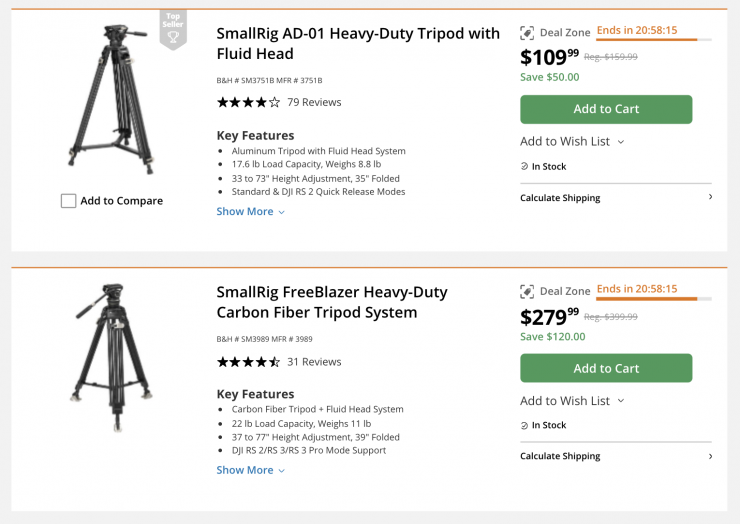The width and height of the screenshot is (740, 524).
Task: Click In Stock icon for SmallRig AD-01
Action: click(x=524, y=166)
